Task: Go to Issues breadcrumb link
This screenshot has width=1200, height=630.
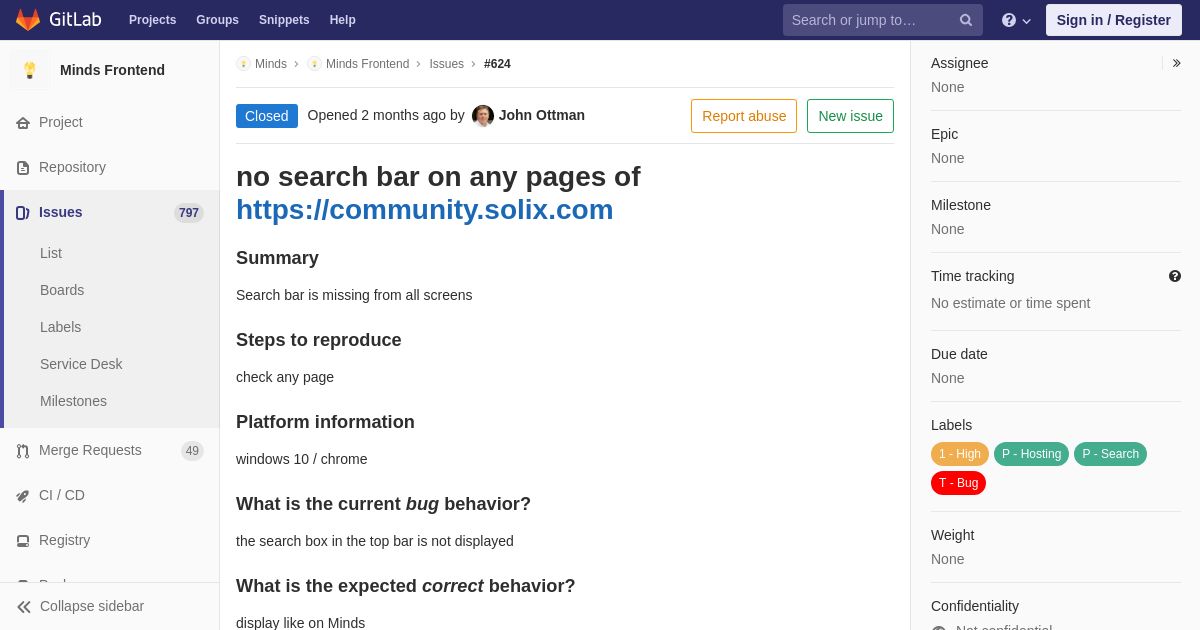Action: coord(446,64)
